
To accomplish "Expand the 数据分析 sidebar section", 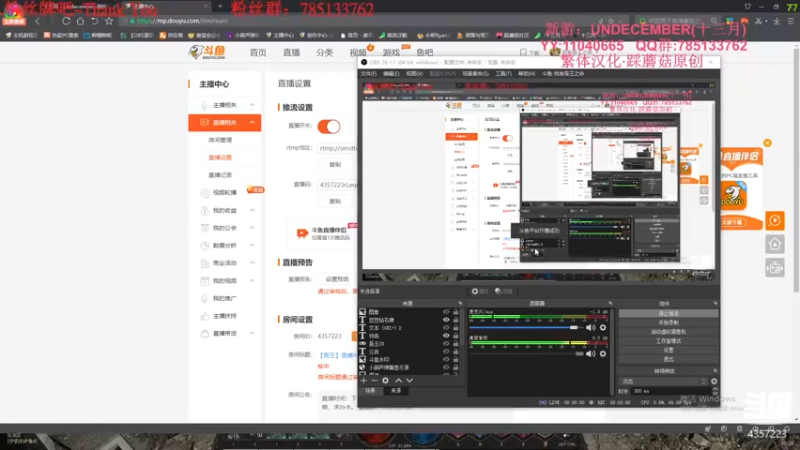I will (252, 245).
